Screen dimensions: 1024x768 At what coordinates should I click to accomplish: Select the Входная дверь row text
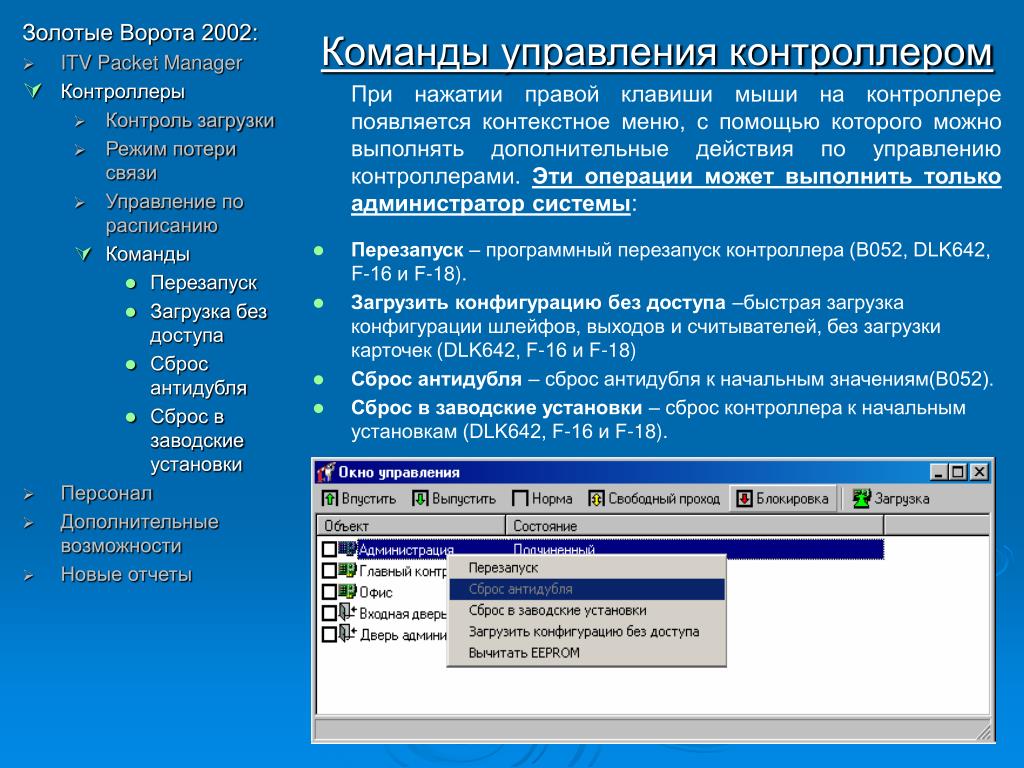403,614
